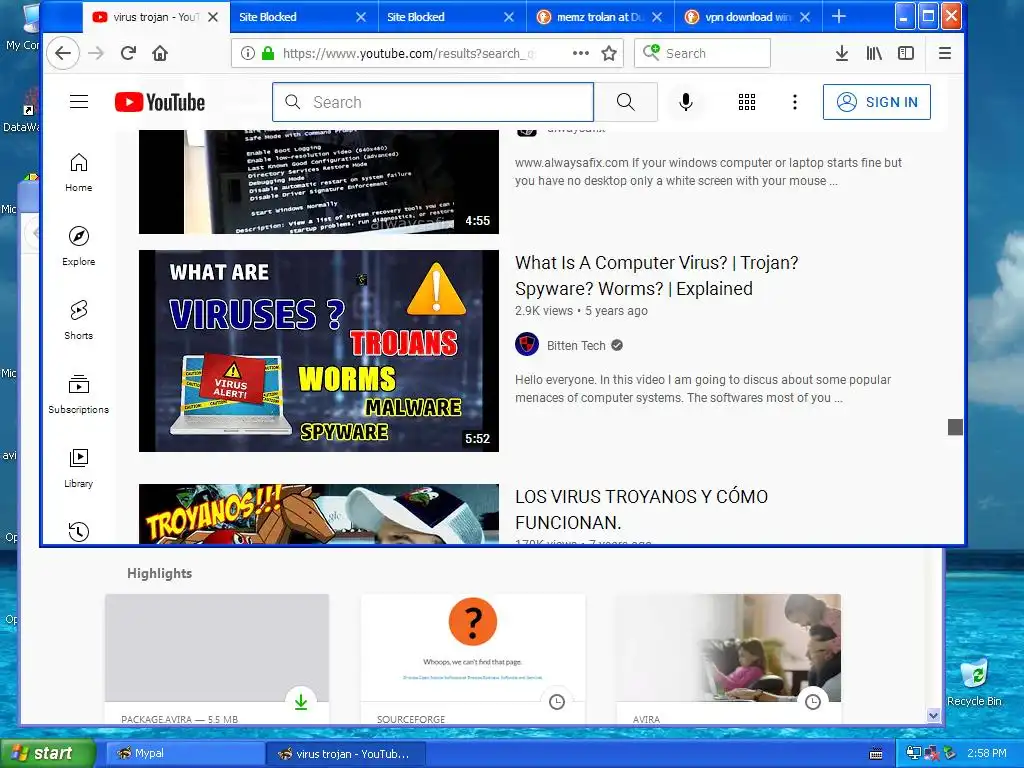
Task: Click green download arrow on Package.Avira card
Action: tap(301, 702)
